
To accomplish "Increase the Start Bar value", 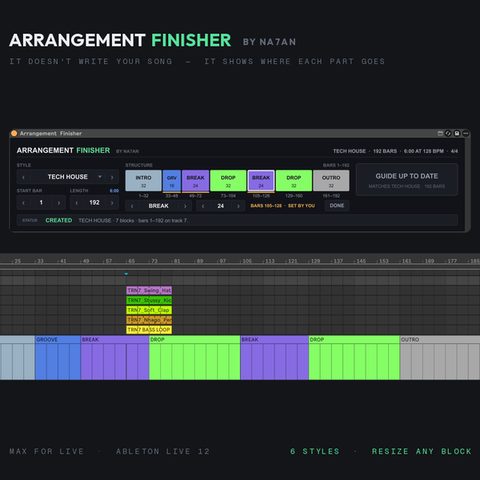I will [59, 203].
